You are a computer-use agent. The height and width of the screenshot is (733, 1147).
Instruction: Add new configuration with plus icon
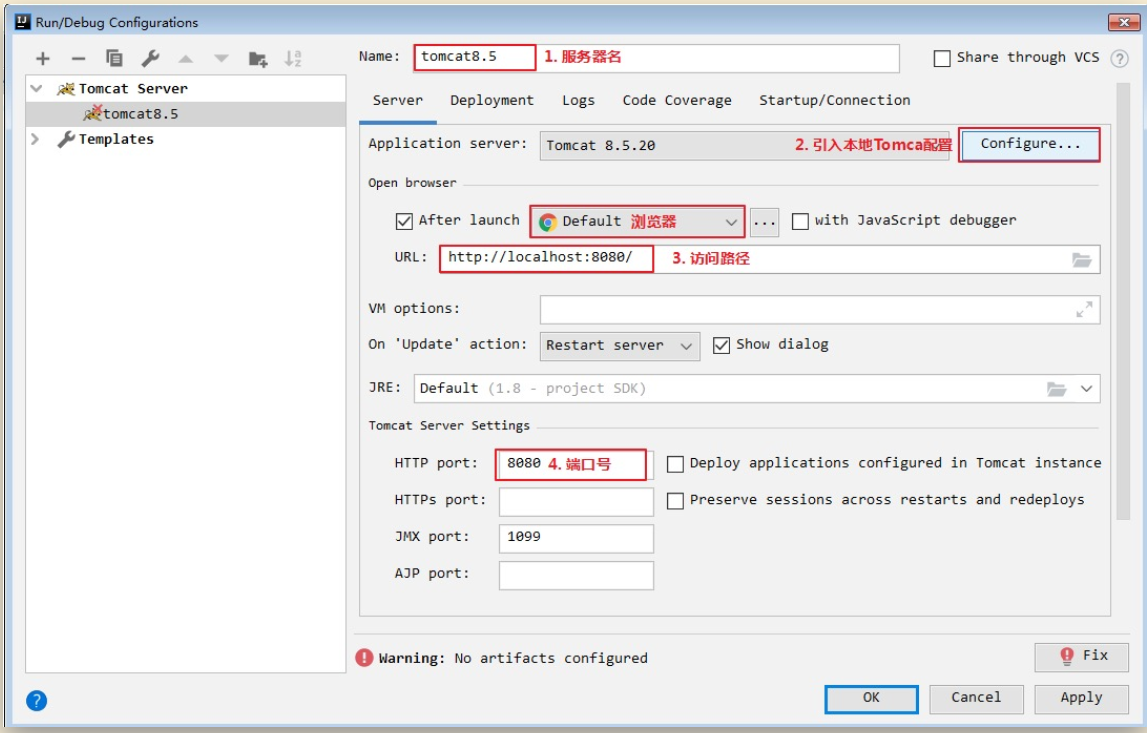coord(43,59)
